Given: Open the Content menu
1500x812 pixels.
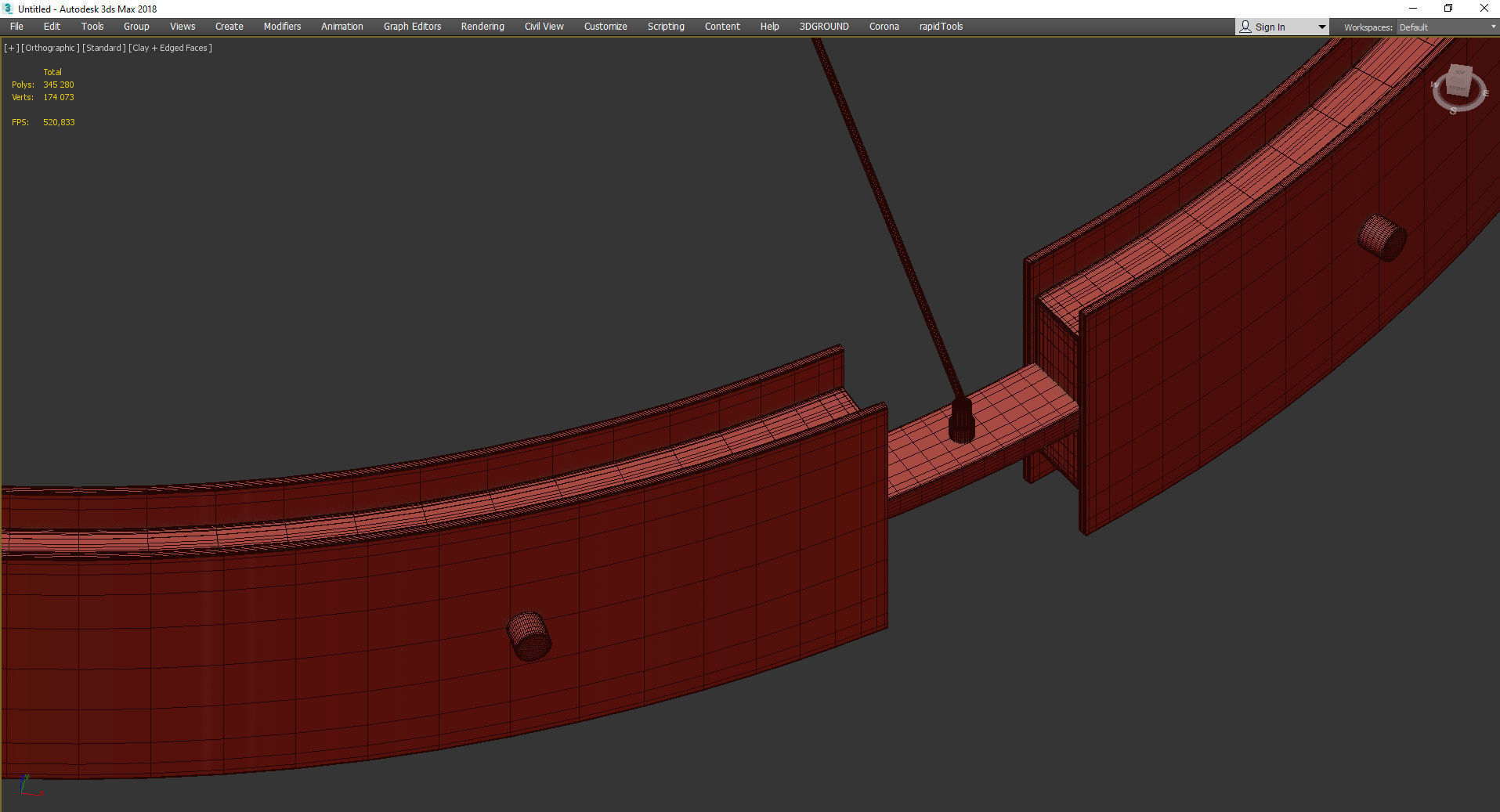Looking at the screenshot, I should 722,27.
